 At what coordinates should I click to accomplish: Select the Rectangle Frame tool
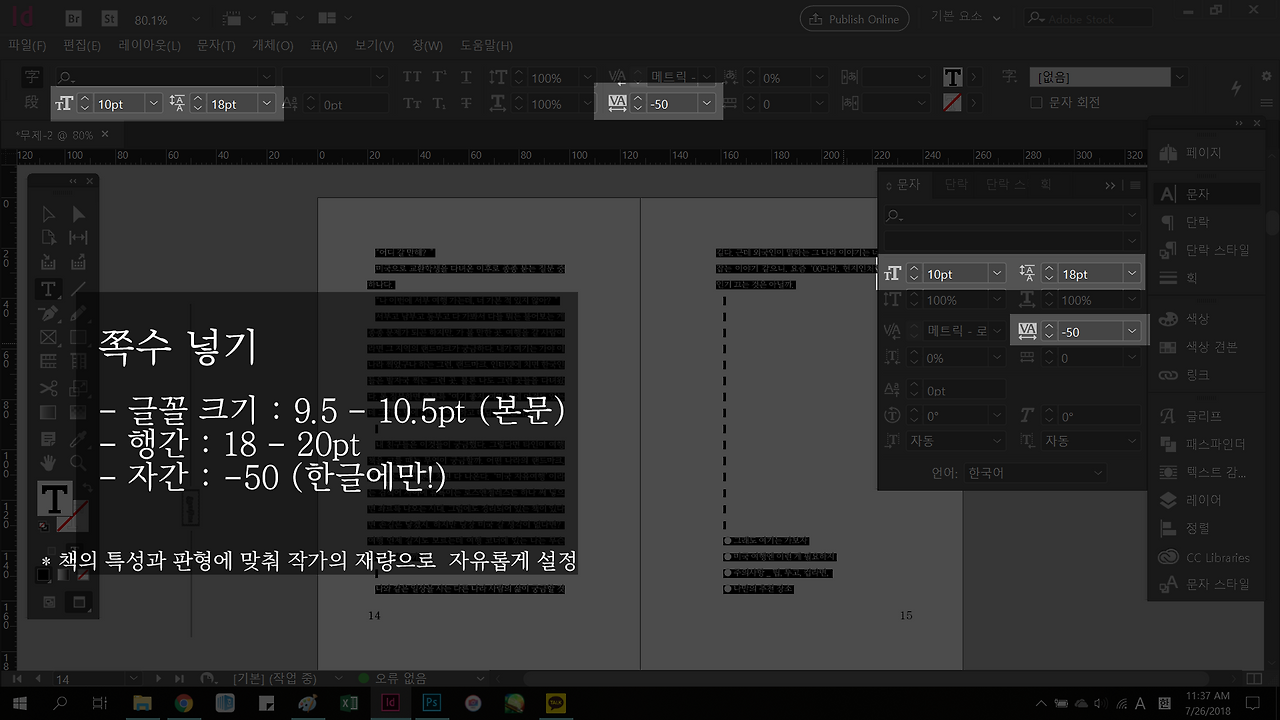click(48, 338)
